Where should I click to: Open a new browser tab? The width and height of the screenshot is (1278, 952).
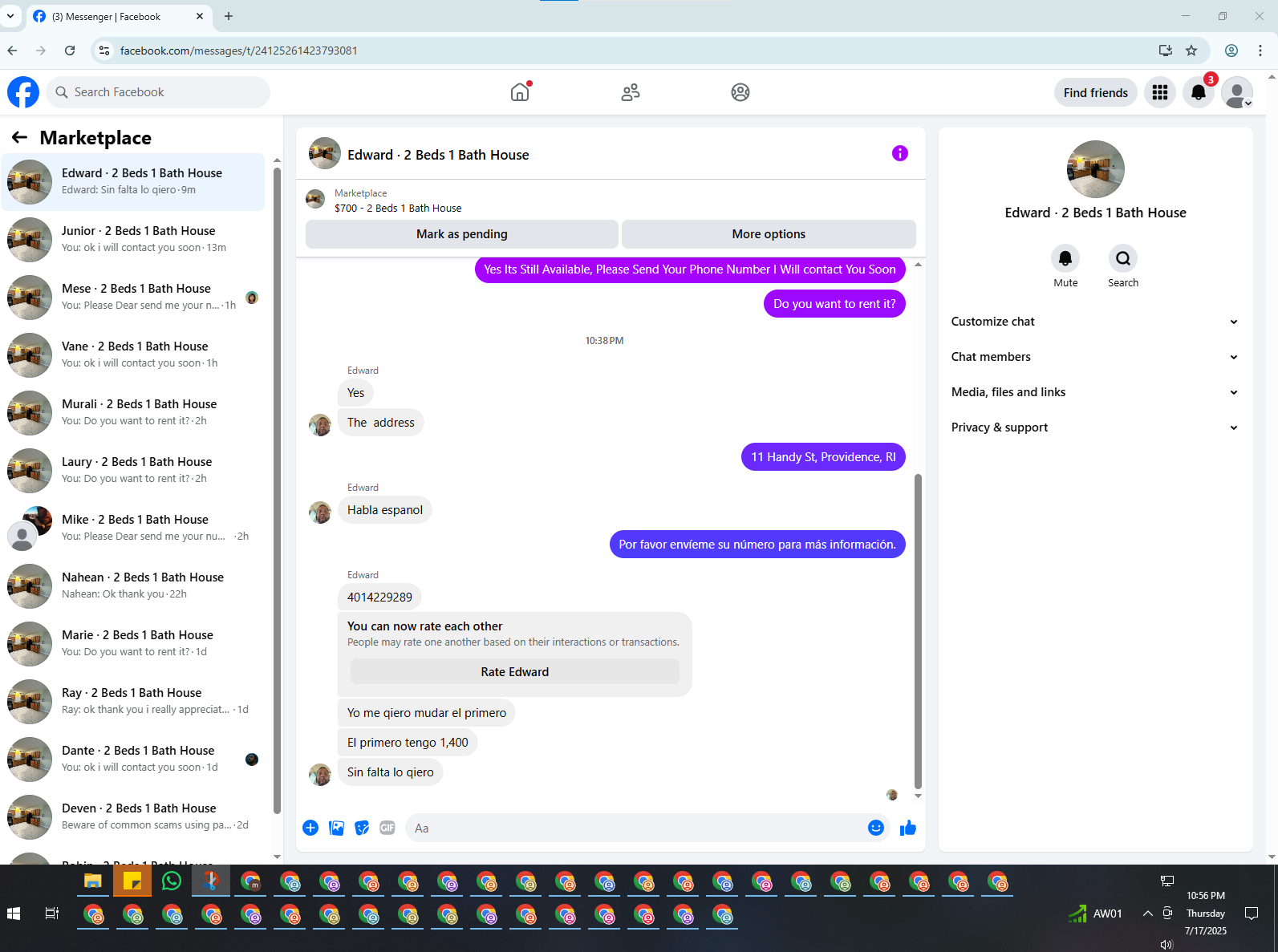[229, 16]
